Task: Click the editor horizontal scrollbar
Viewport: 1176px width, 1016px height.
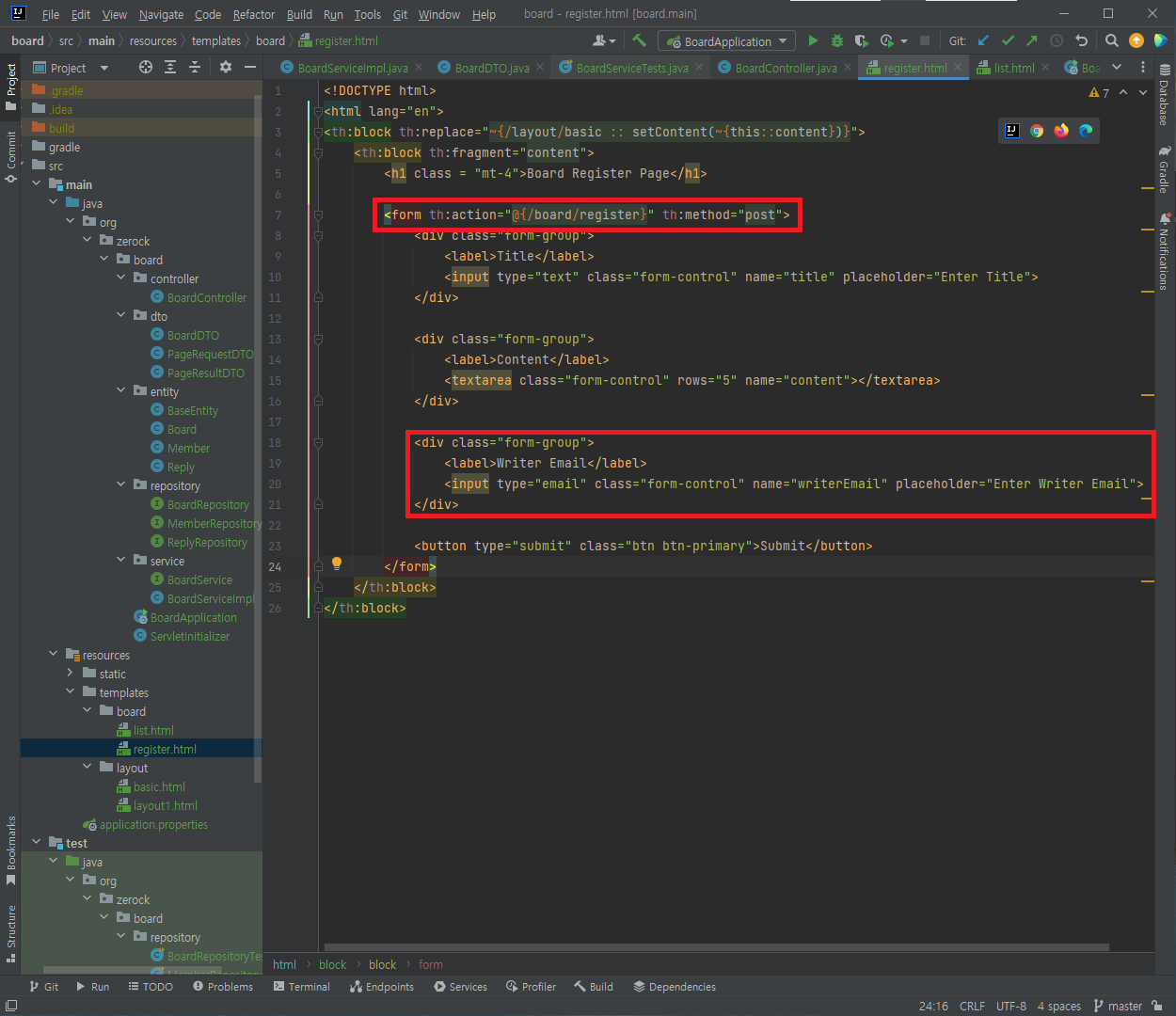Action: point(717,947)
